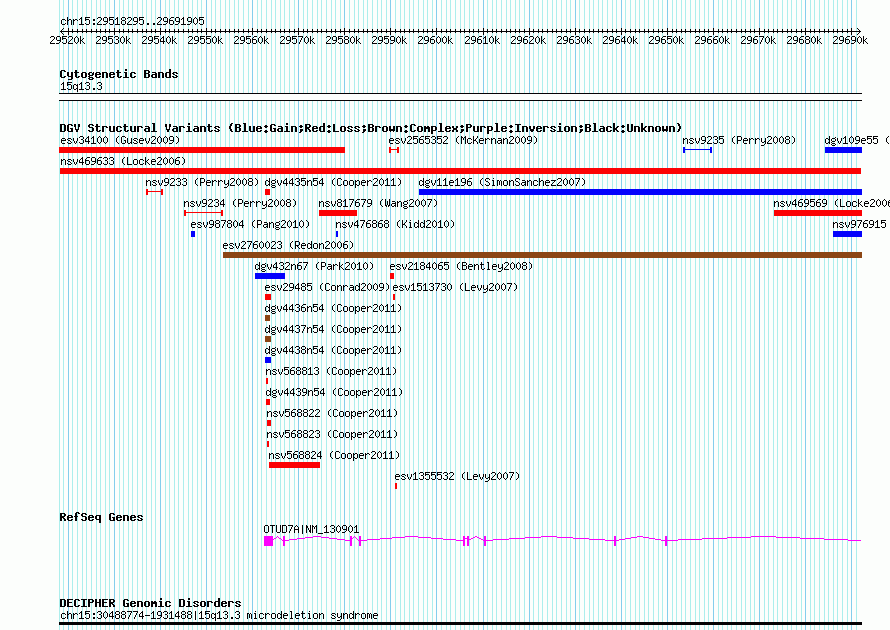This screenshot has width=890, height=630.
Task: Click dgv4436n54 (Cooper2011) label
Action: [333, 308]
